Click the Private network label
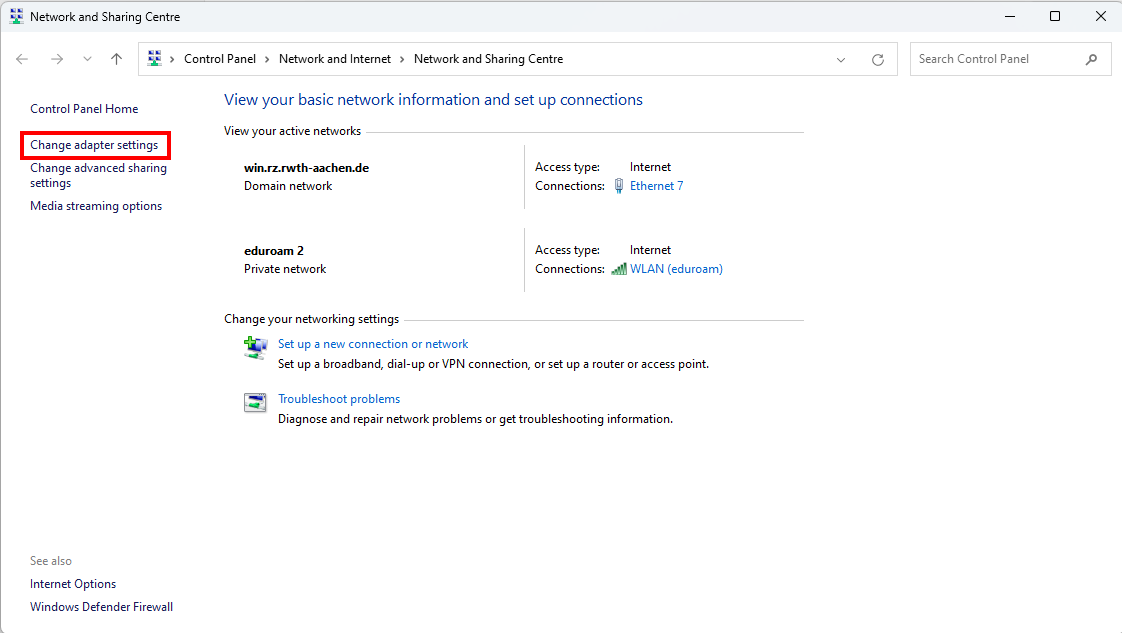 (285, 269)
